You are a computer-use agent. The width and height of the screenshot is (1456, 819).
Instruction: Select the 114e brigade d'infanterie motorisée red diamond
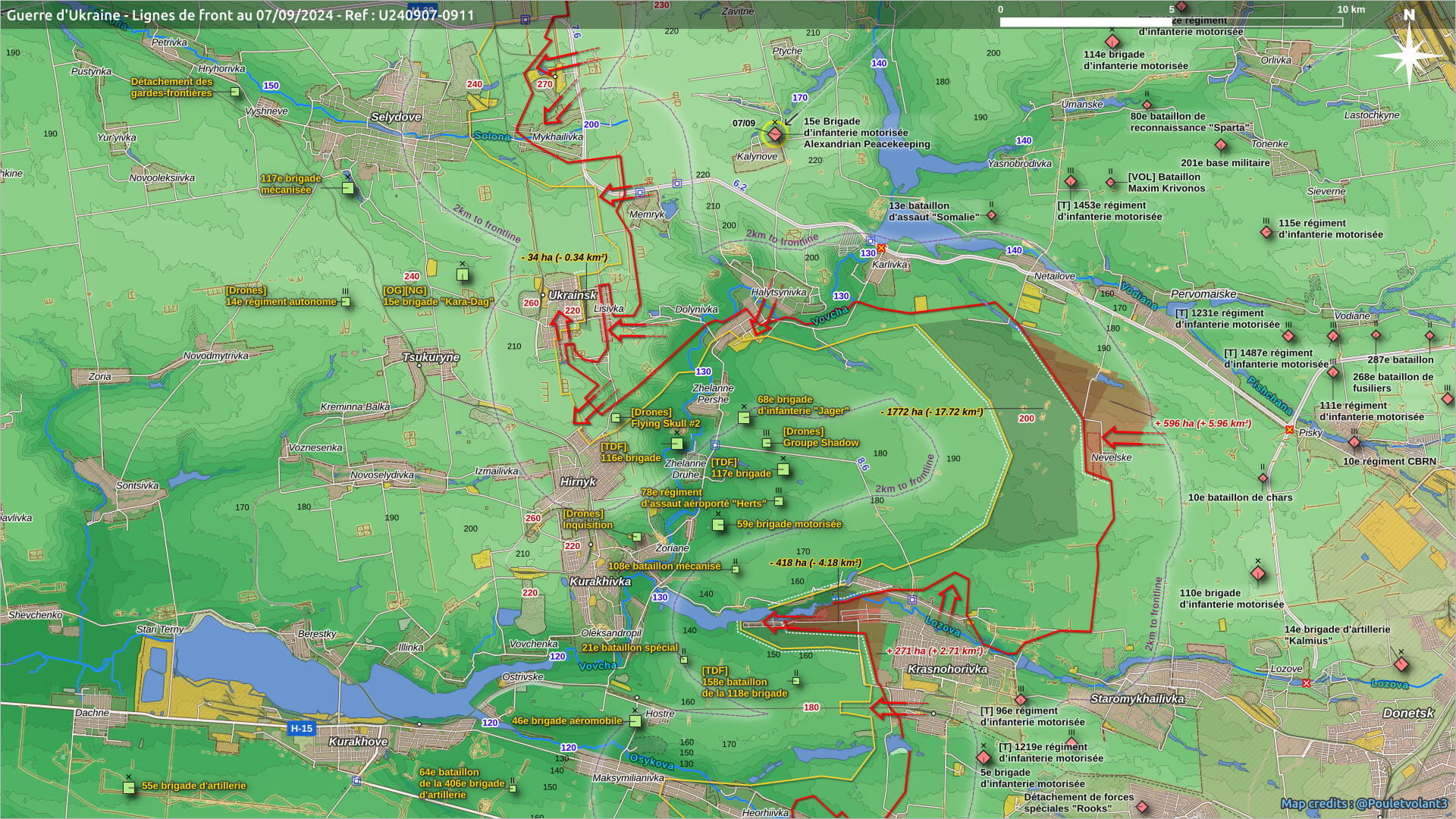coord(1112,41)
